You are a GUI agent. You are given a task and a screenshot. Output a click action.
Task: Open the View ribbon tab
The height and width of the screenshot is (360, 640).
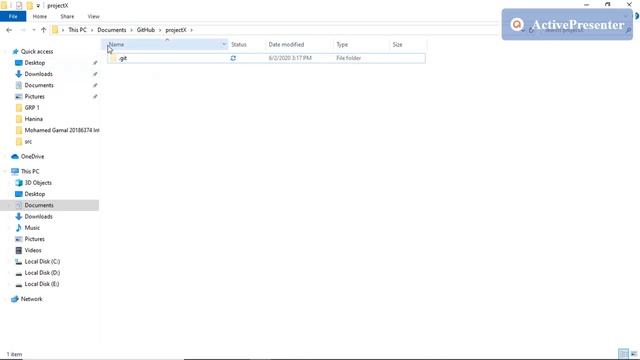(93, 16)
